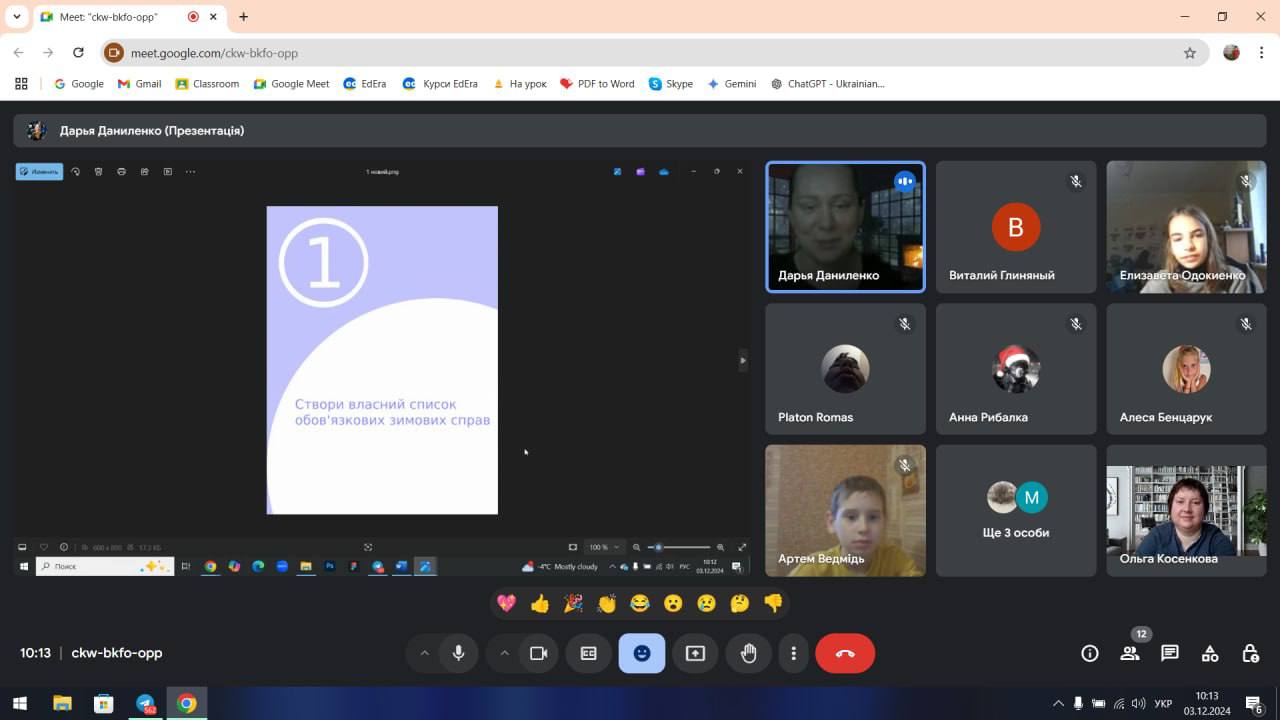The width and height of the screenshot is (1280, 720).
Task: Toggle the microphone in Meet controls
Action: click(x=458, y=653)
